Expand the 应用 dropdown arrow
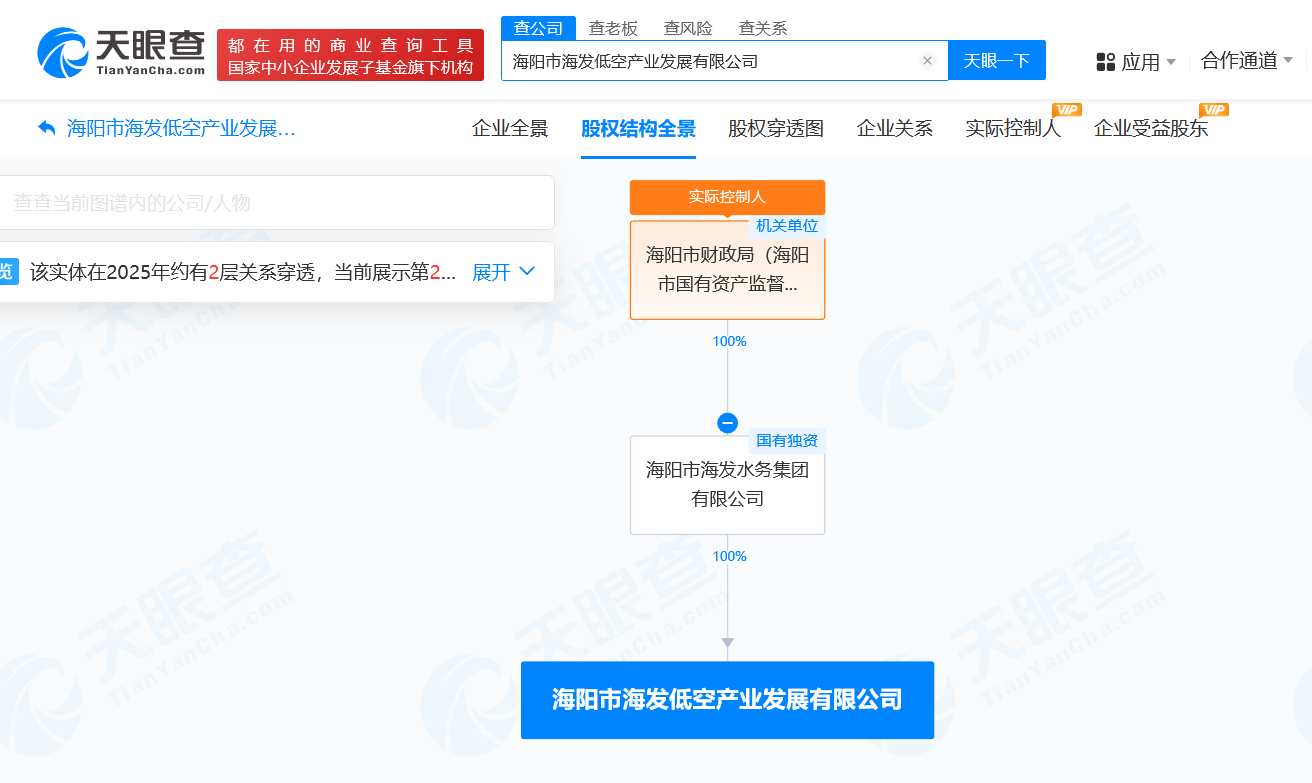This screenshot has height=783, width=1312. (1171, 62)
